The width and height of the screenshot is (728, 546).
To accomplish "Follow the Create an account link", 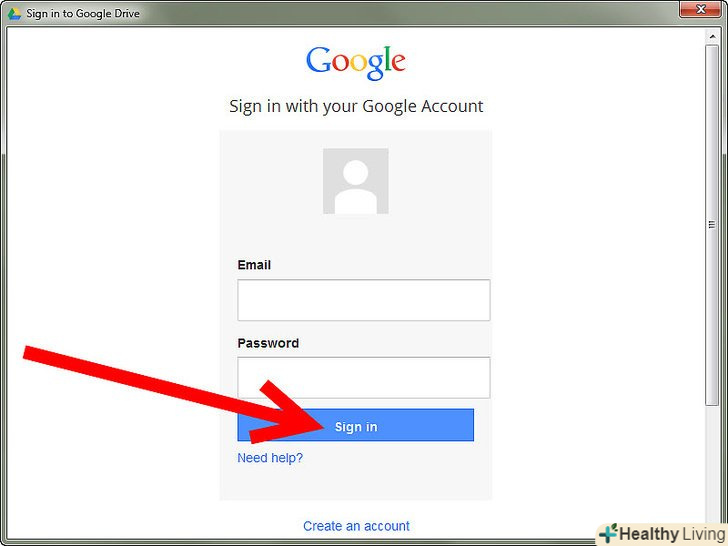I will [356, 526].
